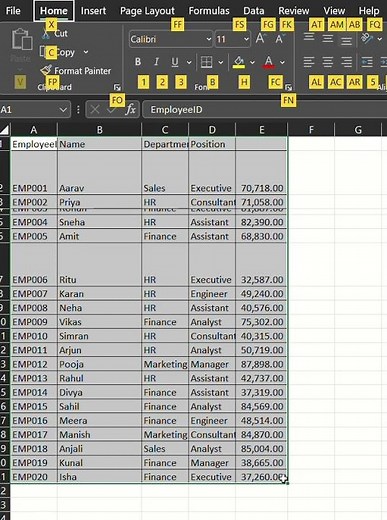
Task: Expand the Copy options arrow
Action: click(86, 52)
